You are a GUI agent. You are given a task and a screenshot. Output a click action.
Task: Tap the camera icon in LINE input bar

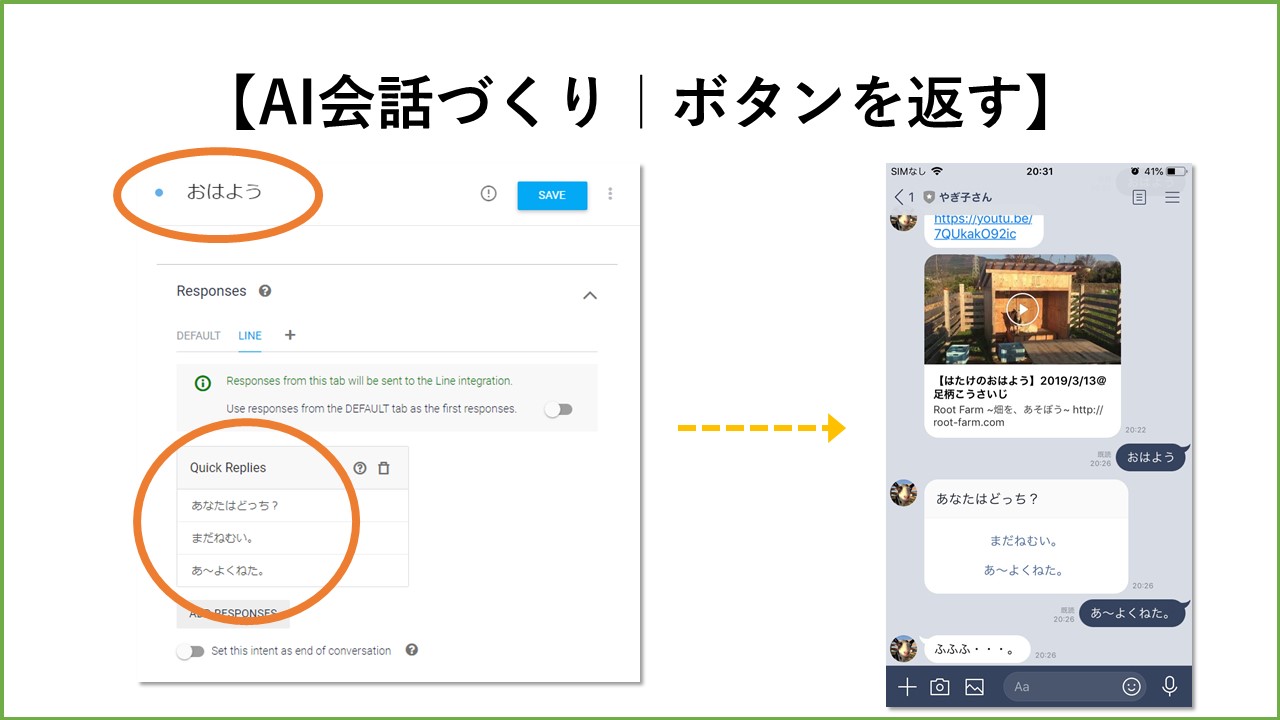pyautogui.click(x=940, y=687)
